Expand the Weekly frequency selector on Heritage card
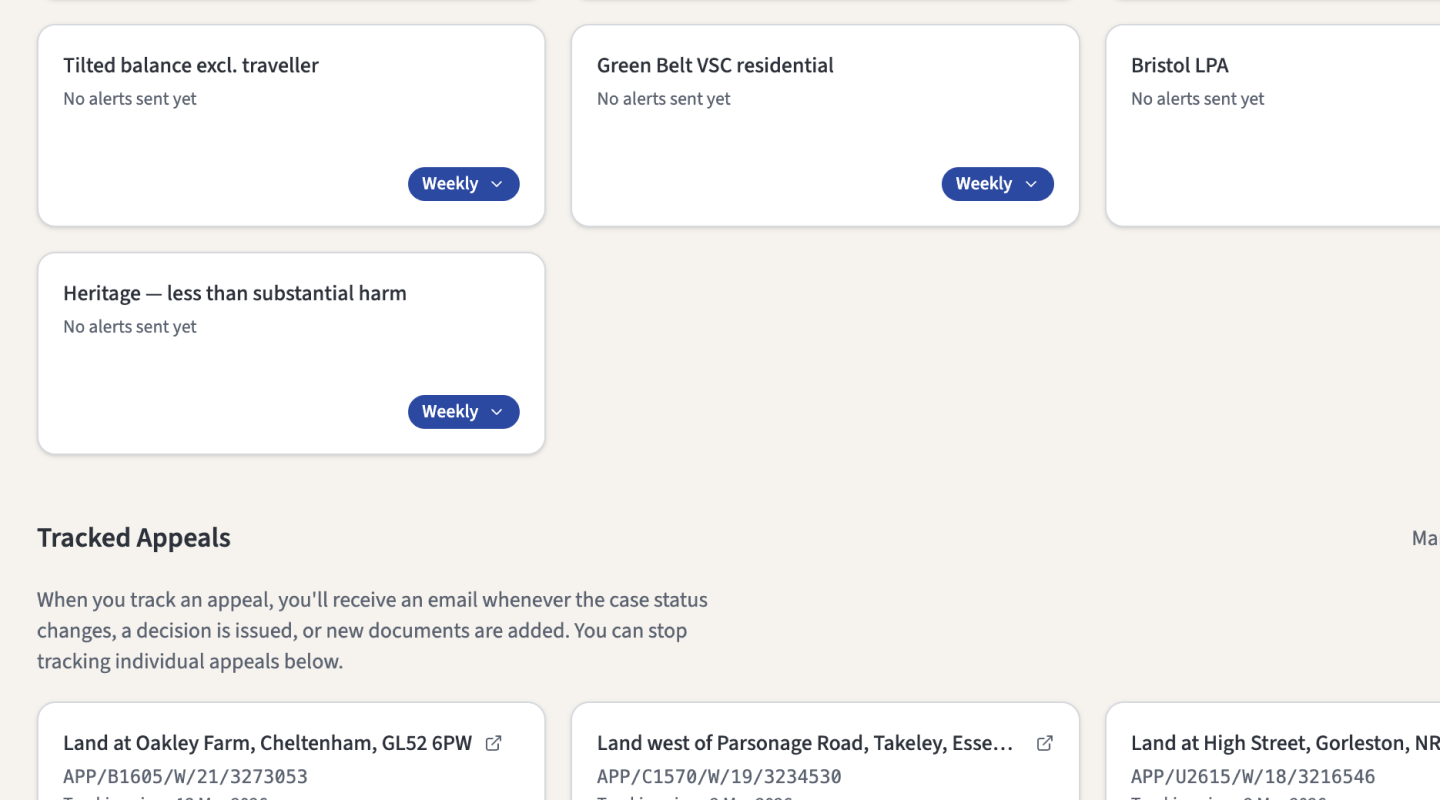This screenshot has height=800, width=1440. pos(463,412)
